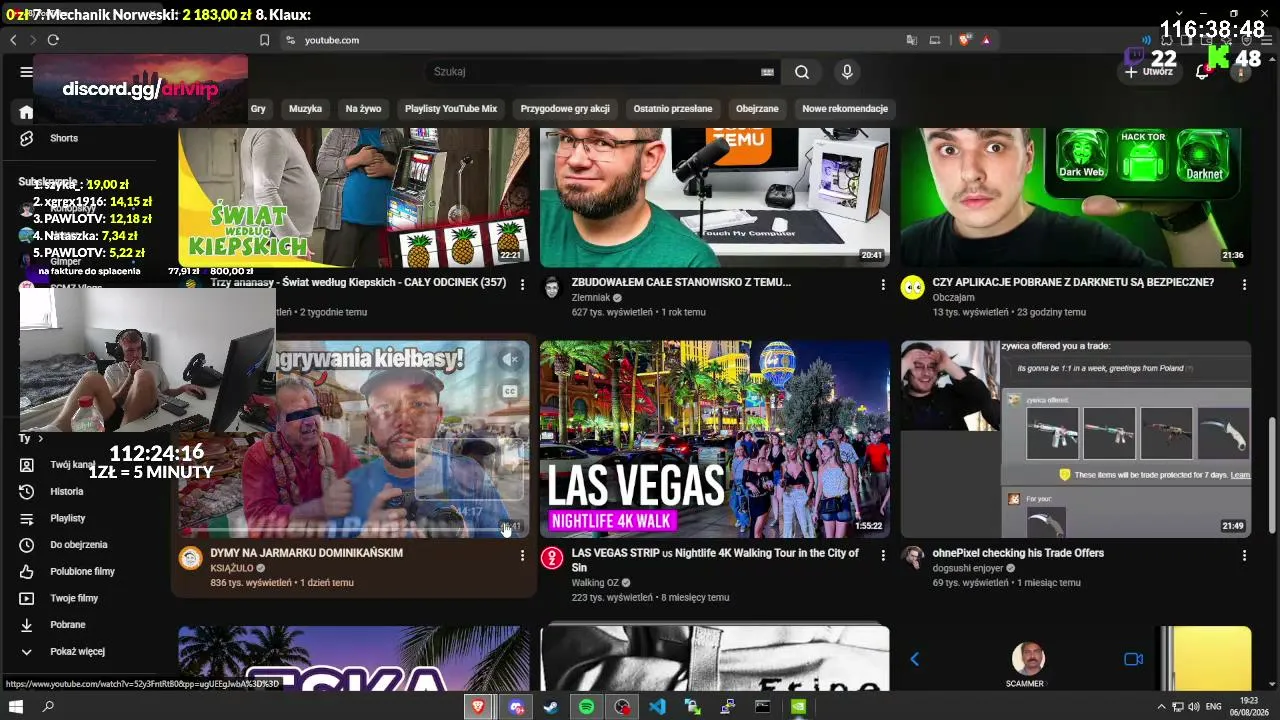The width and height of the screenshot is (1280, 720).
Task: Click the YouTube search magnifier button
Action: coord(802,72)
